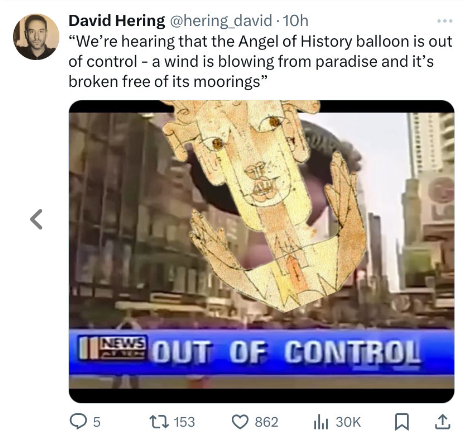The image size is (469, 443).
Task: Click the tweet text about paradise wind
Action: point(260,61)
